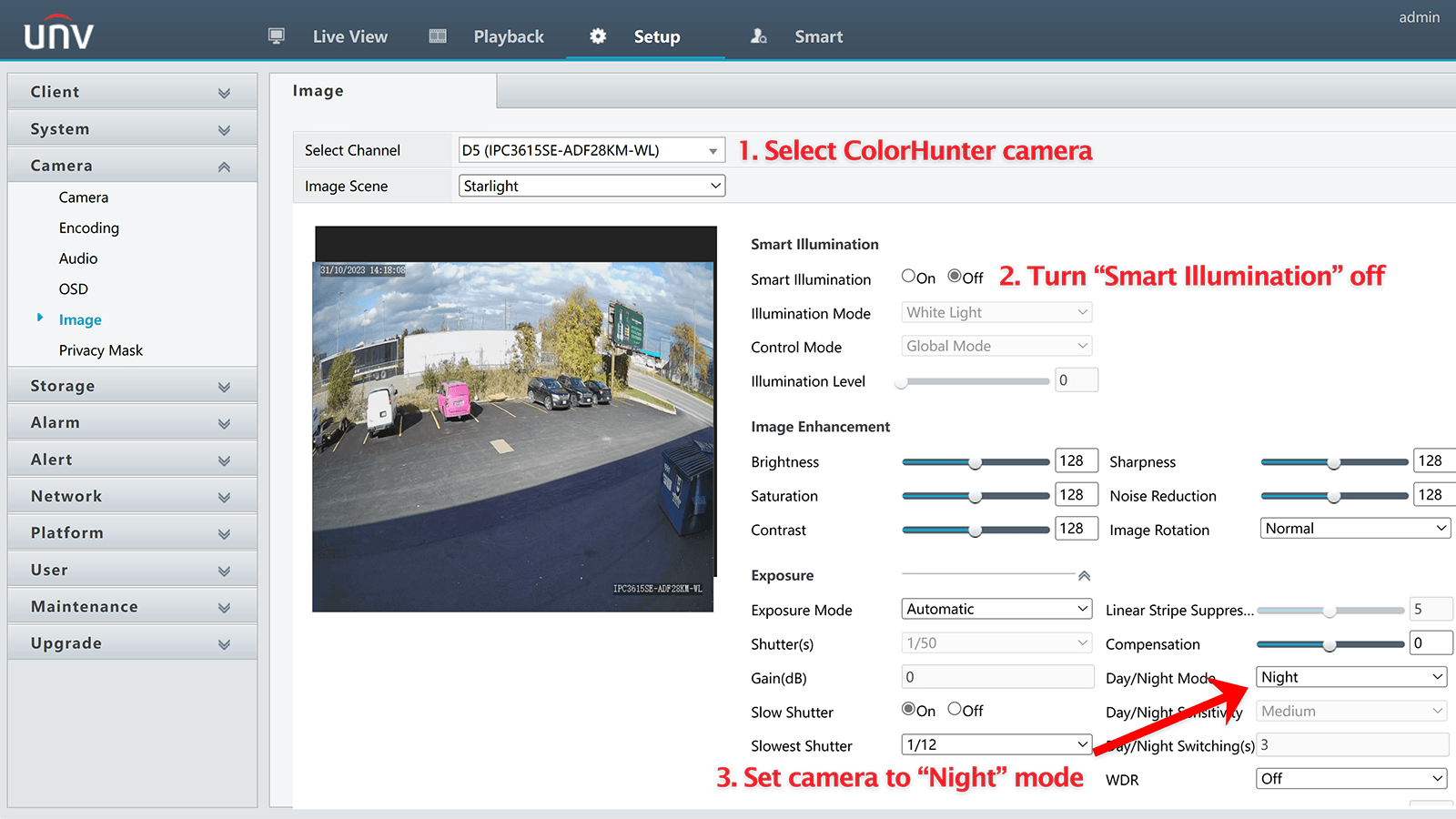Adjust the Sharpness slider

coord(1334,462)
